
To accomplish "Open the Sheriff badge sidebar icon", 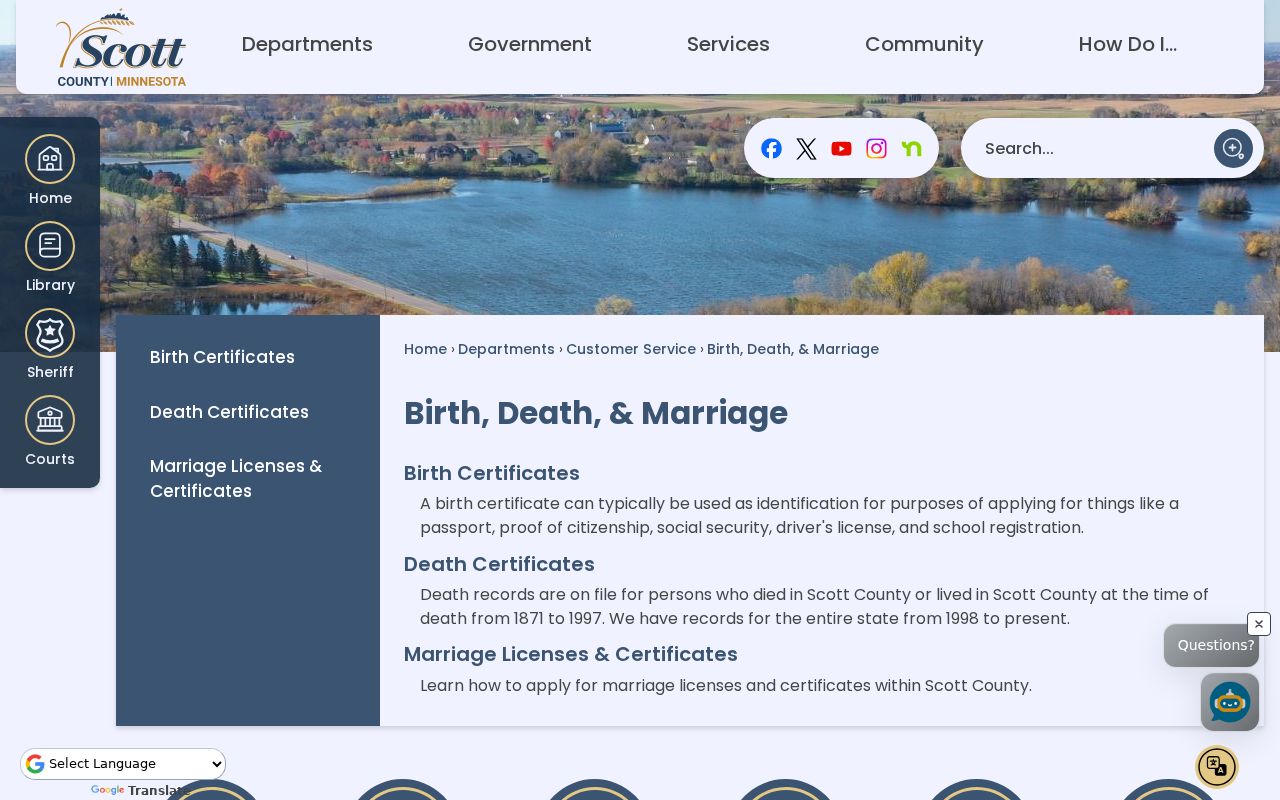I will coord(50,344).
